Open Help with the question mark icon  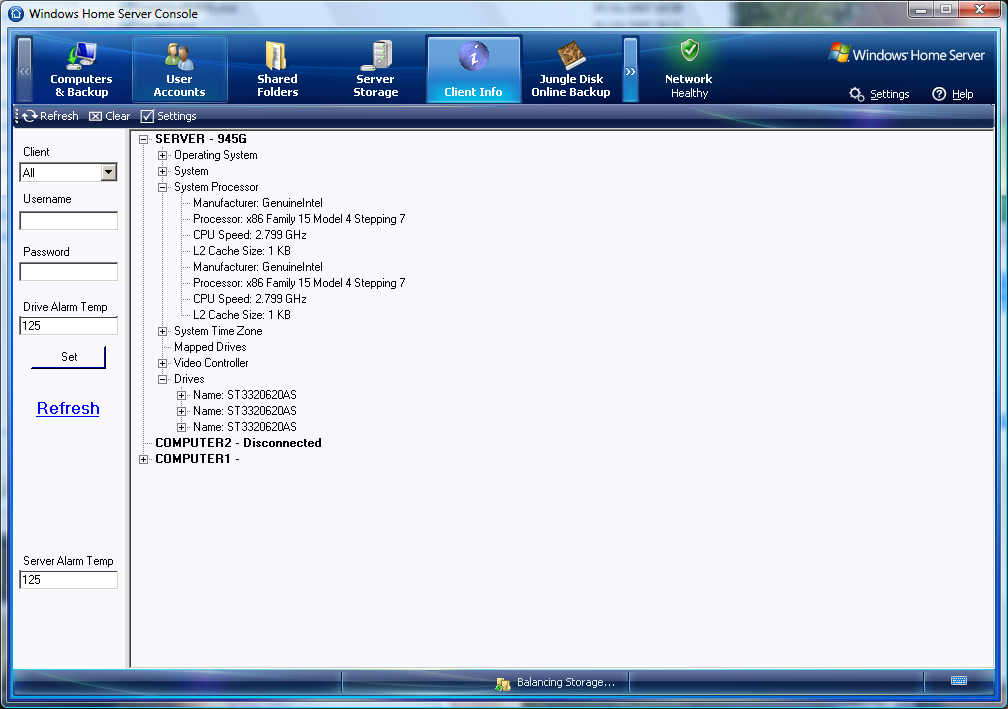(x=953, y=94)
